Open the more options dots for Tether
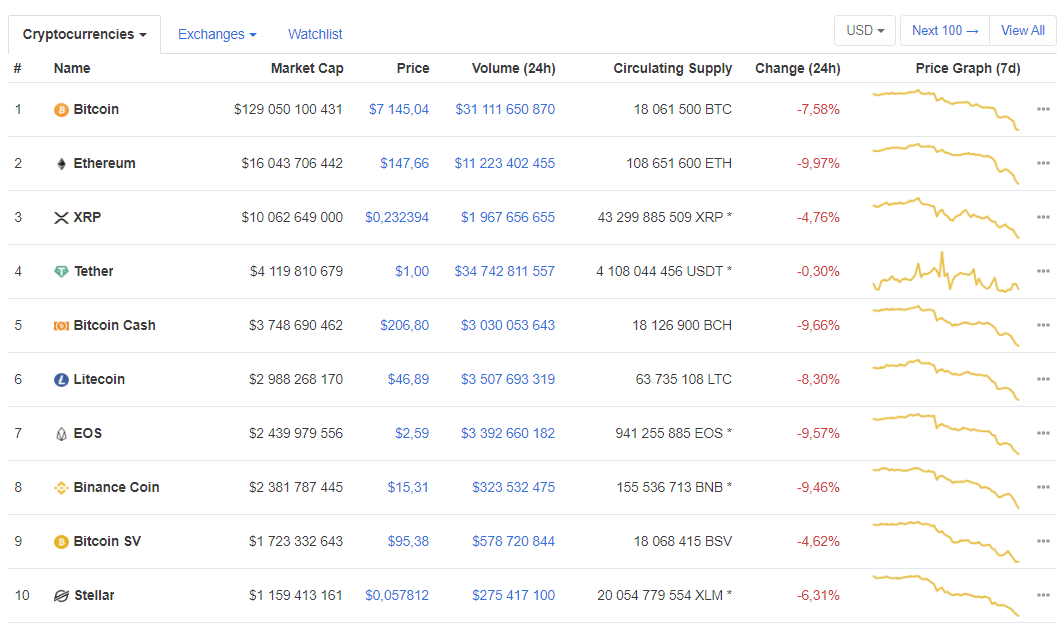The width and height of the screenshot is (1064, 625). tap(1043, 271)
